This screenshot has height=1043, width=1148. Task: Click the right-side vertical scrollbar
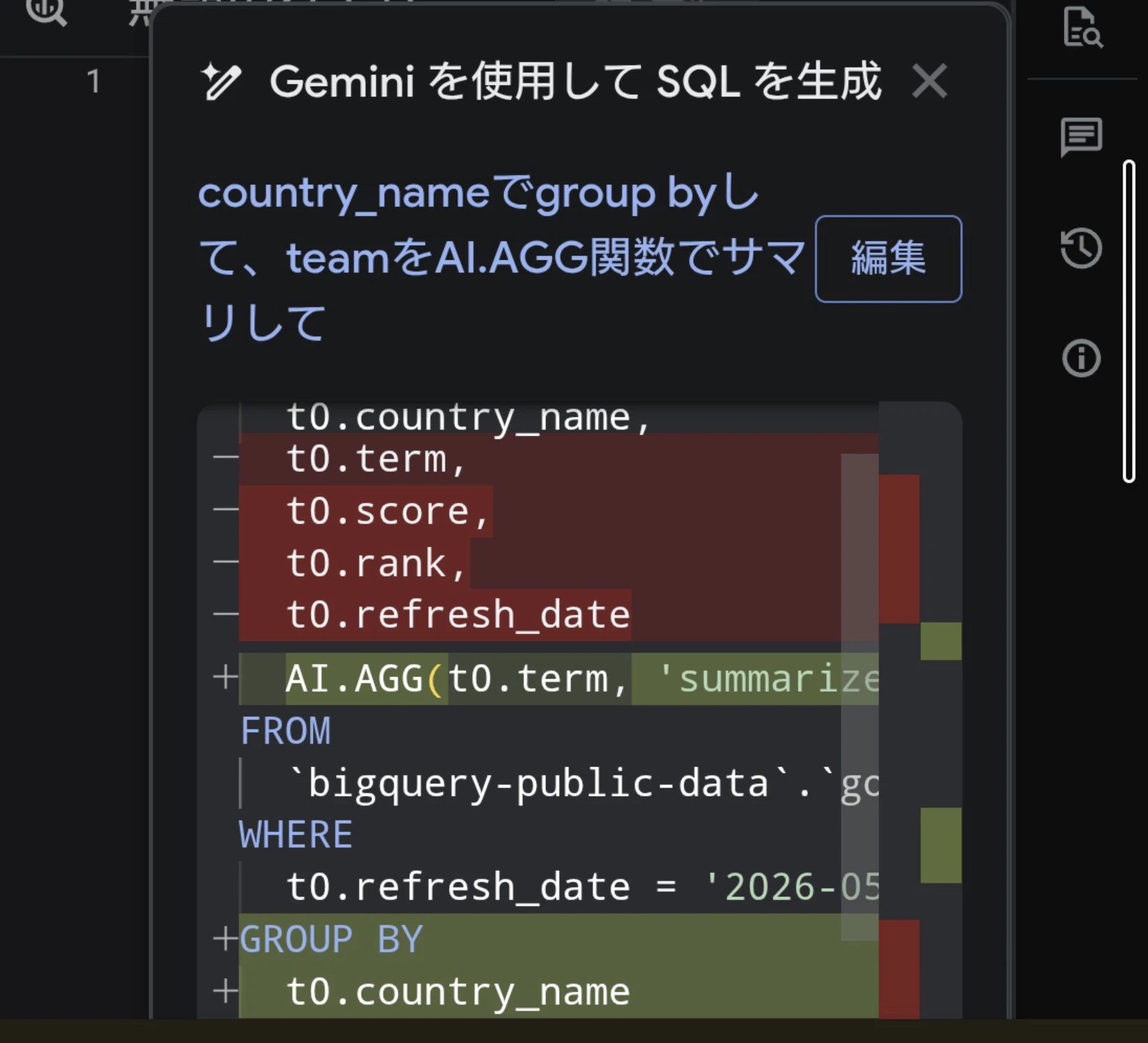(x=1128, y=321)
